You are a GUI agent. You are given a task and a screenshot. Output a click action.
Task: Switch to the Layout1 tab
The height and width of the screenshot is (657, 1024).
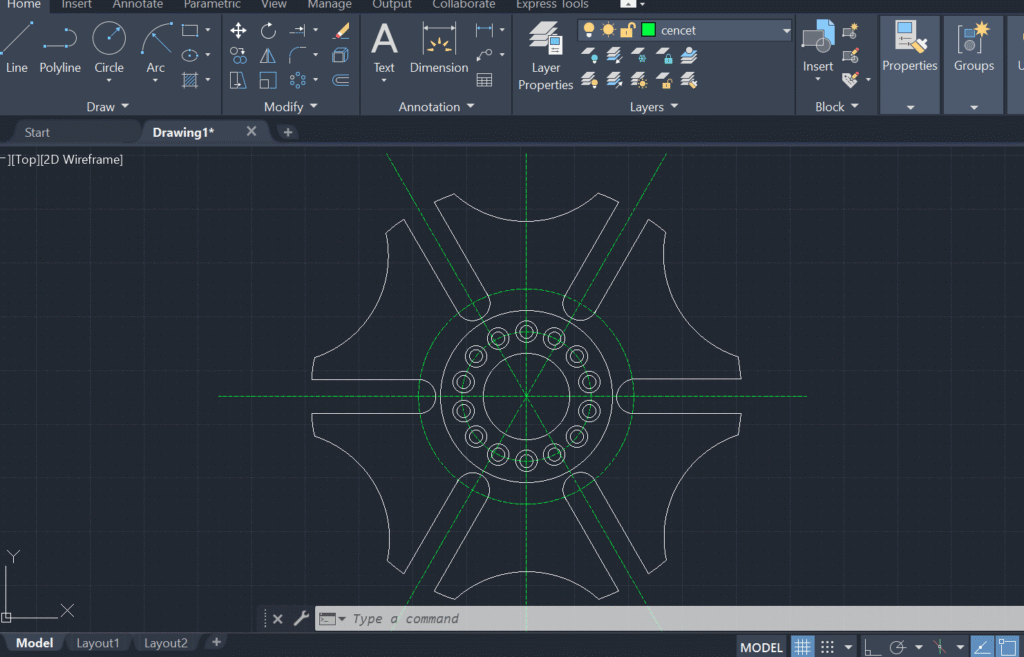[x=98, y=643]
